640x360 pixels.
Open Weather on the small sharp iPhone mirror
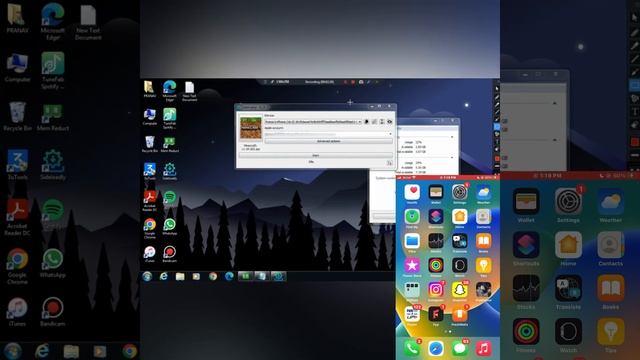483,192
